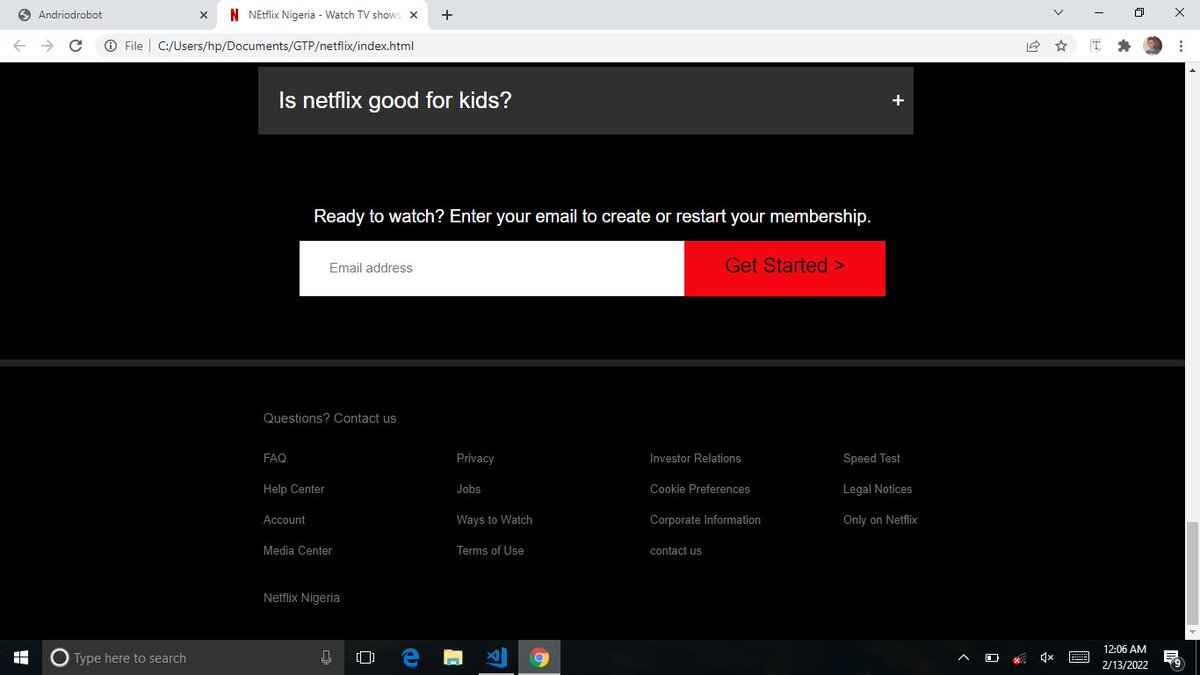The image size is (1200, 675).
Task: Open the taskbar clock and date
Action: [1125, 657]
